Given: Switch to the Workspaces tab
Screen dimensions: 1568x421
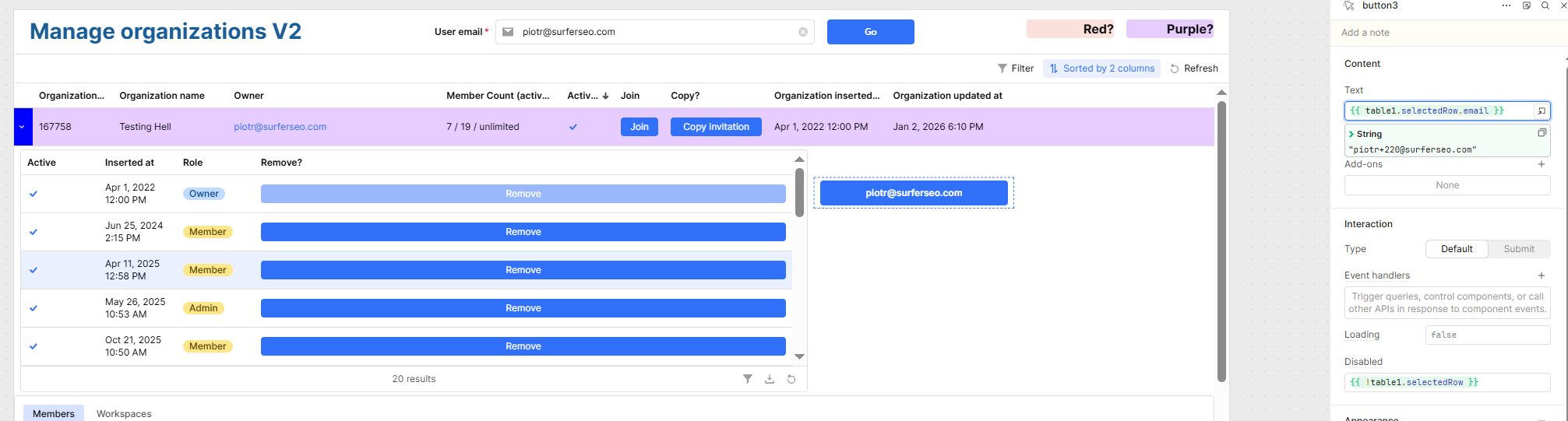Looking at the screenshot, I should pyautogui.click(x=124, y=413).
